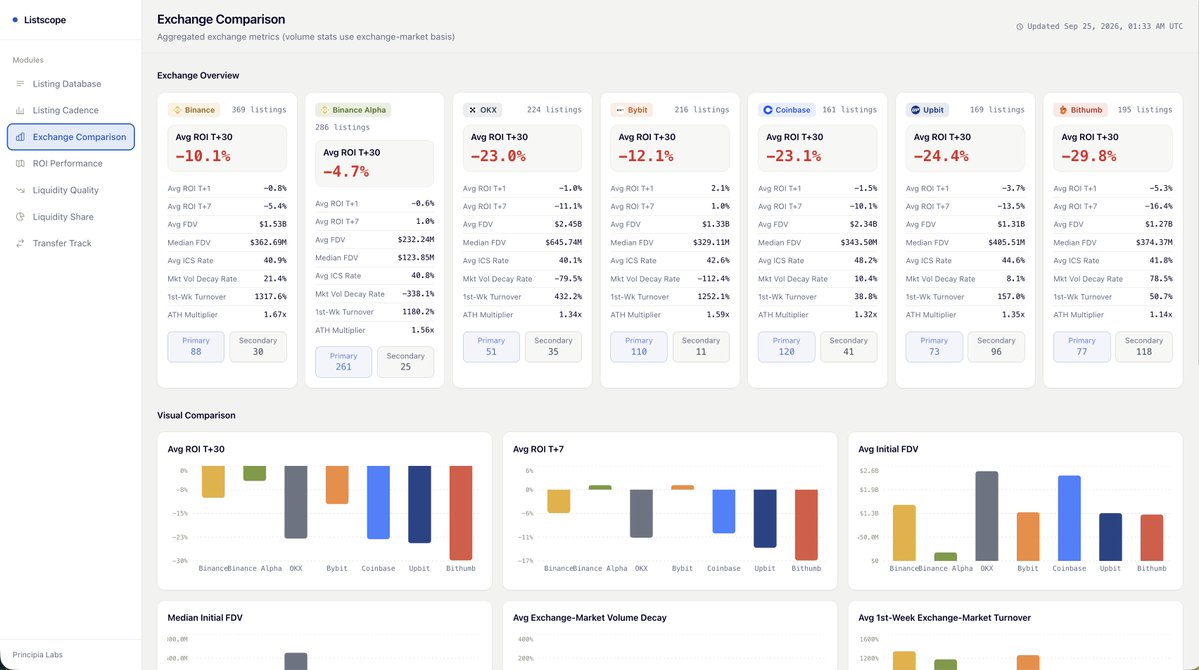Click OKX Avg ROI T+30 value -23.0%
The width and height of the screenshot is (1199, 670).
(x=498, y=156)
